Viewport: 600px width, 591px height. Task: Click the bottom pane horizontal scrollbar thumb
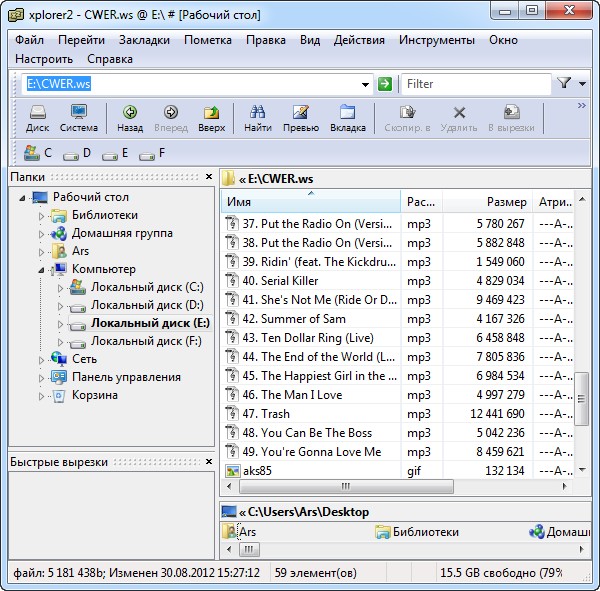pos(249,550)
